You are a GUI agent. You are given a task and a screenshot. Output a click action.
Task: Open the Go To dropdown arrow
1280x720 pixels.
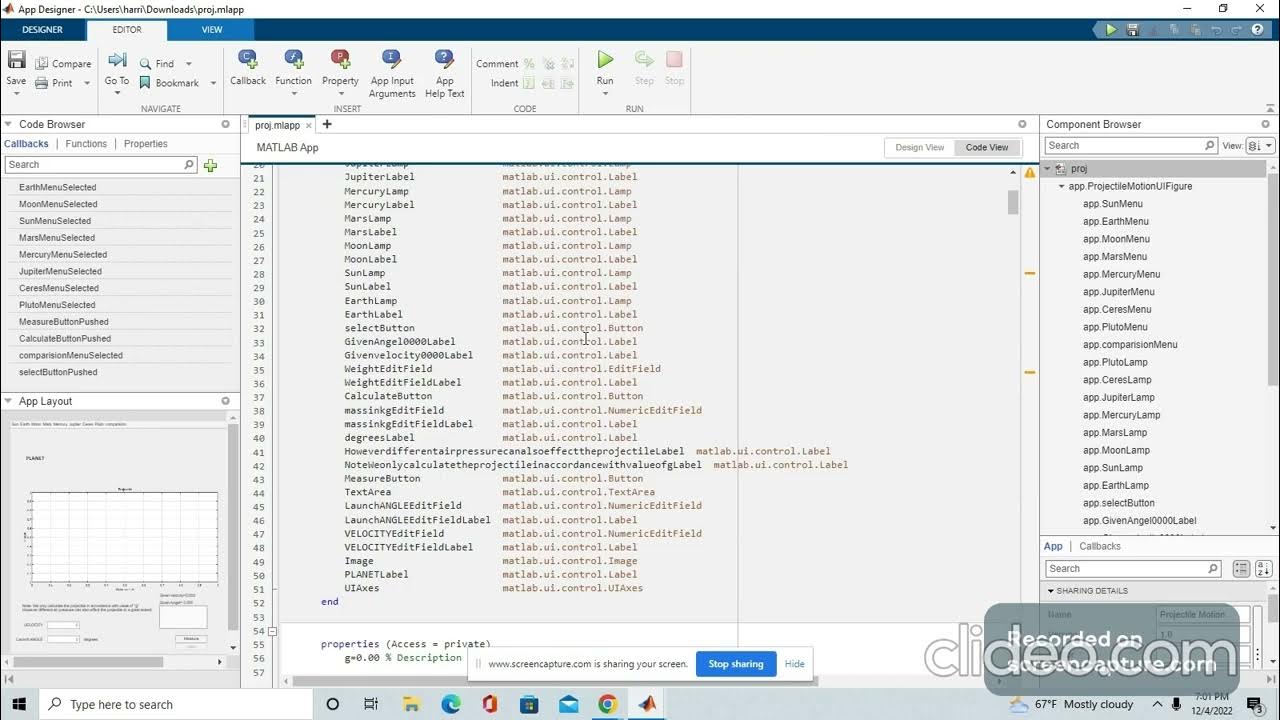(x=117, y=93)
